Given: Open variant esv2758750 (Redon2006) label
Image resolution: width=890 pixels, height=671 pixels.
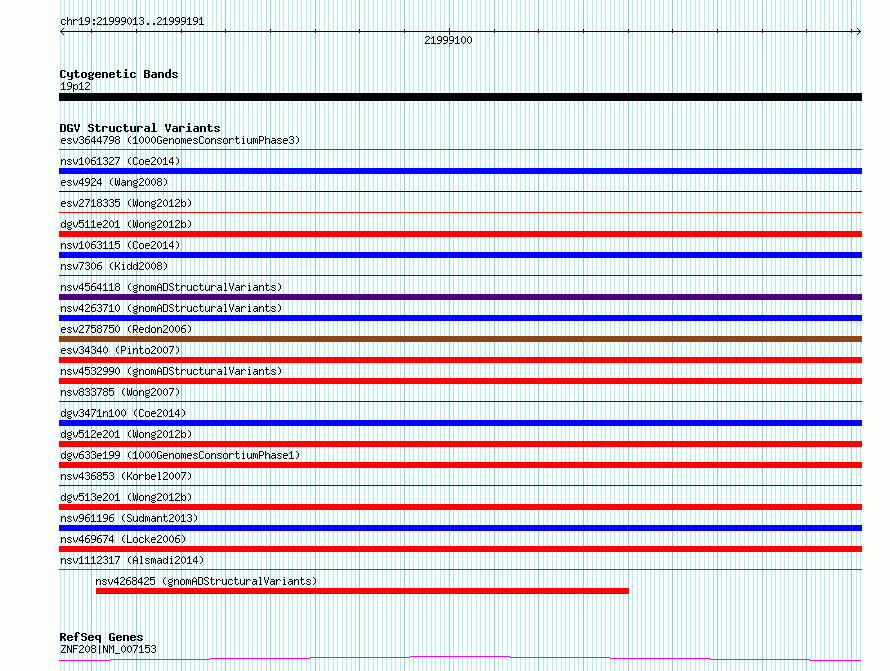Looking at the screenshot, I should (126, 329).
